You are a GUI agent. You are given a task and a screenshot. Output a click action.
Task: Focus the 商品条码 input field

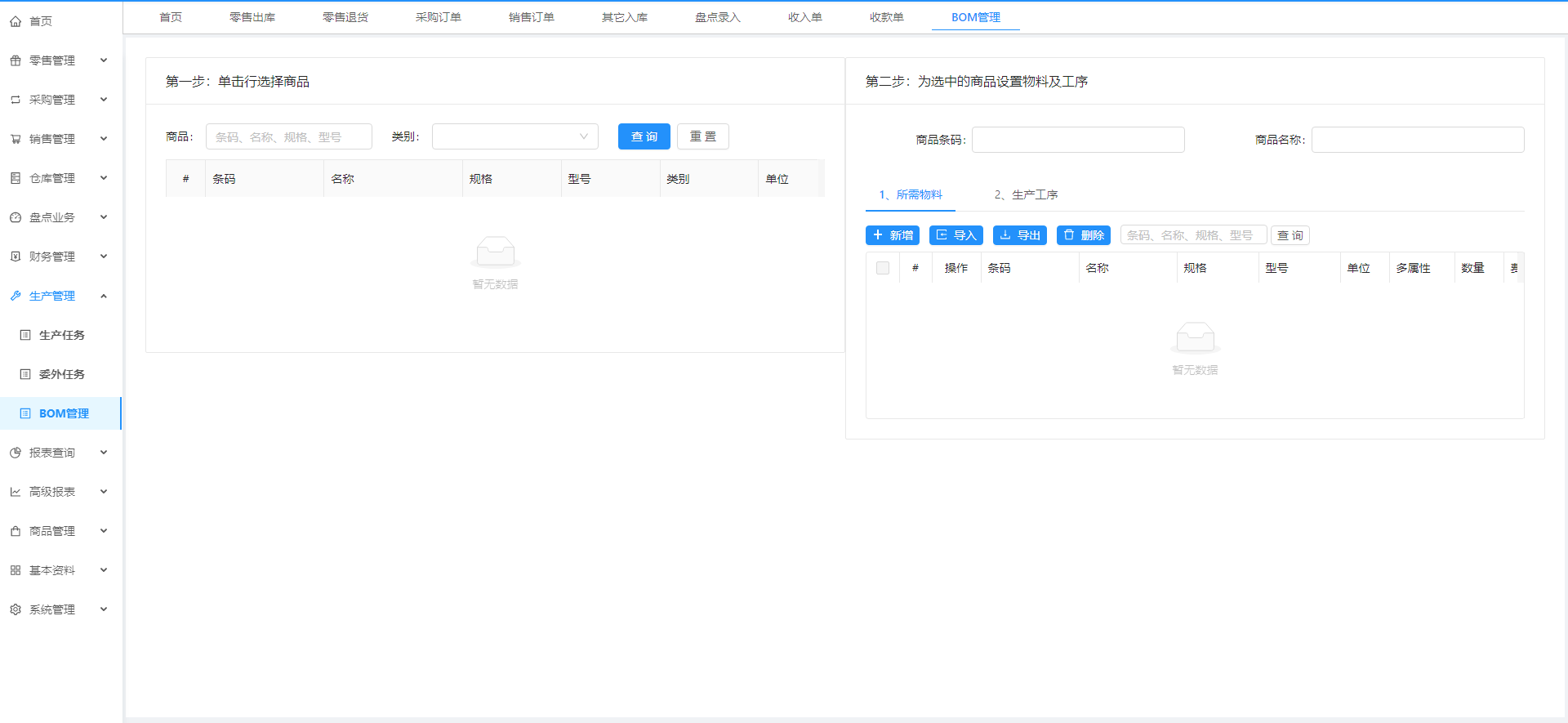click(x=1078, y=140)
